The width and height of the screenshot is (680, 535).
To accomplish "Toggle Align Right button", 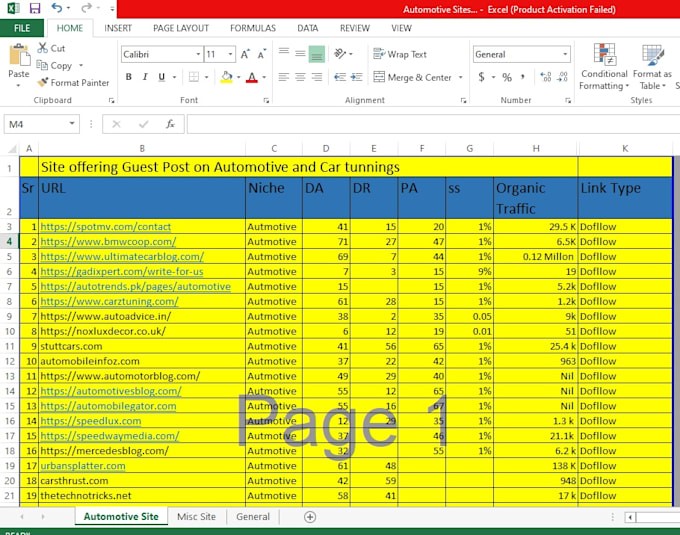I will click(x=317, y=77).
